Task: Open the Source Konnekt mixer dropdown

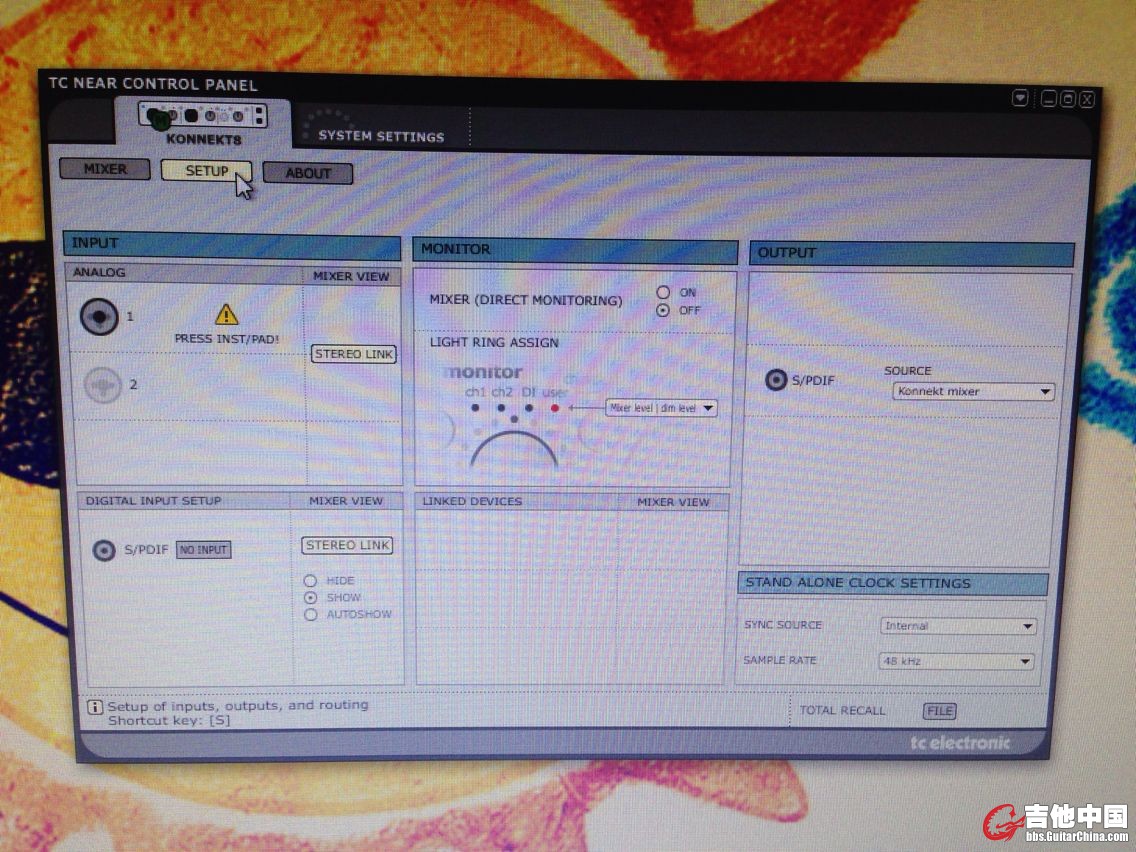Action: pos(973,391)
